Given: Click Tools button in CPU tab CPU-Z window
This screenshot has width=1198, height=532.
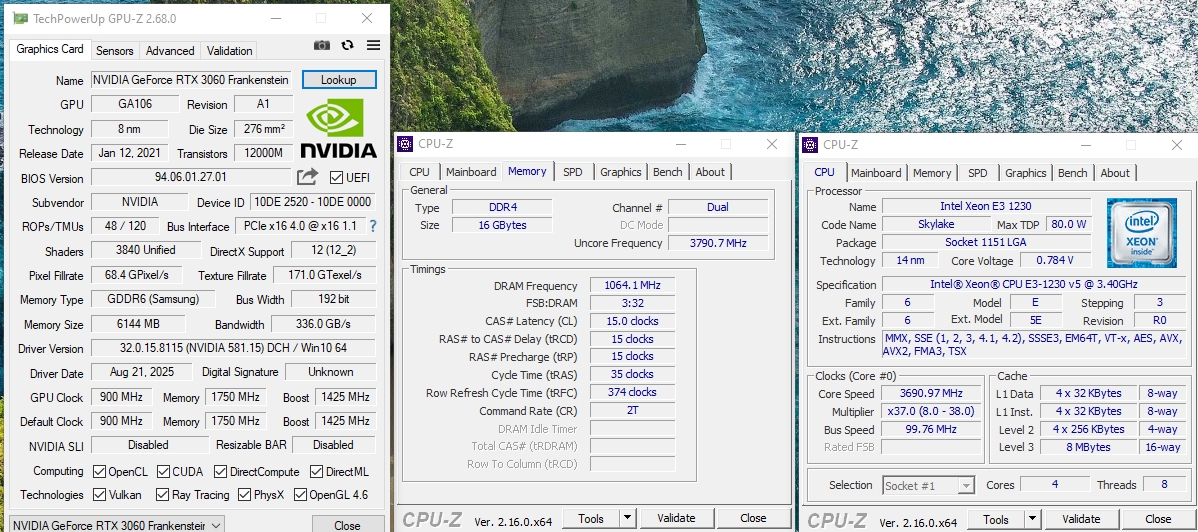Looking at the screenshot, I should (996, 519).
